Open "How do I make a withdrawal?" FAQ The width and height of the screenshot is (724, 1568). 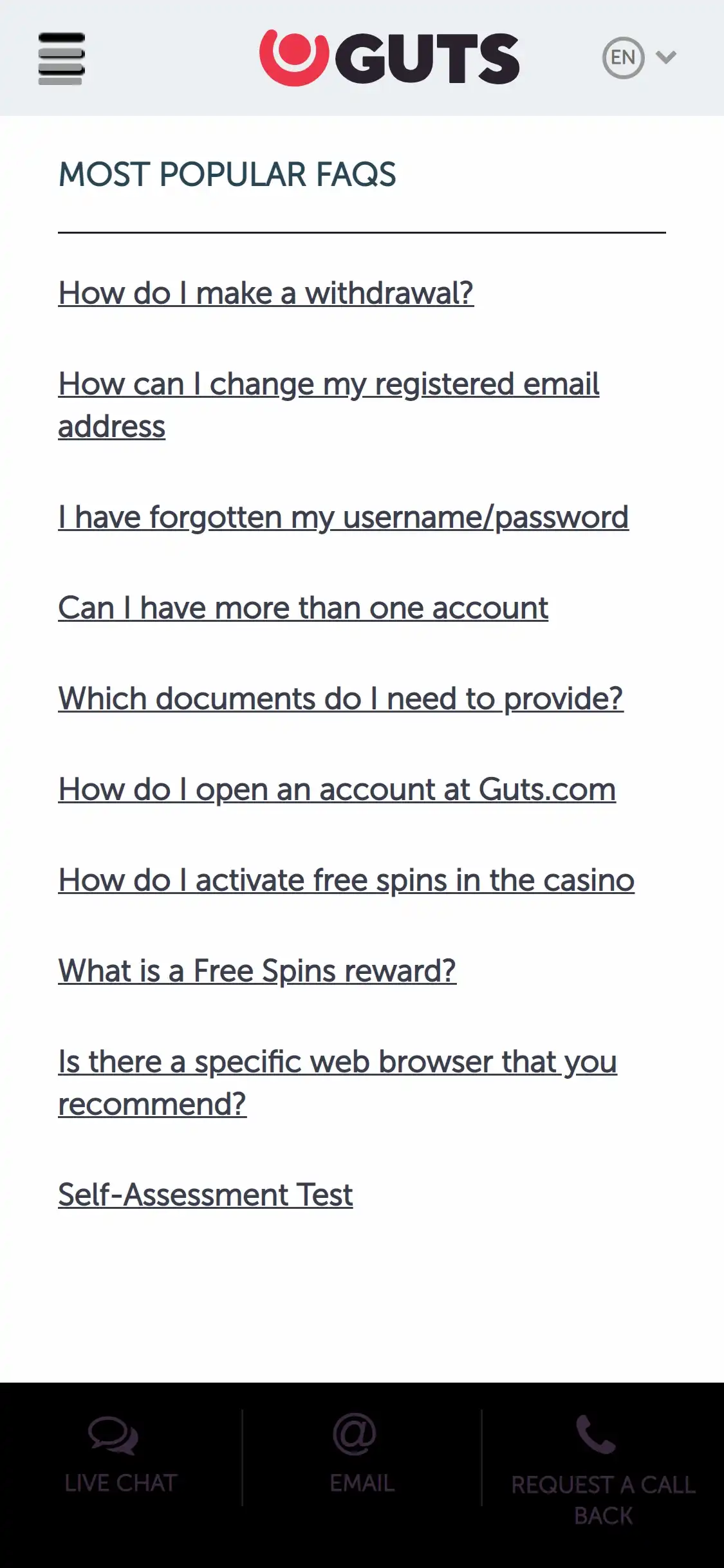(x=266, y=294)
